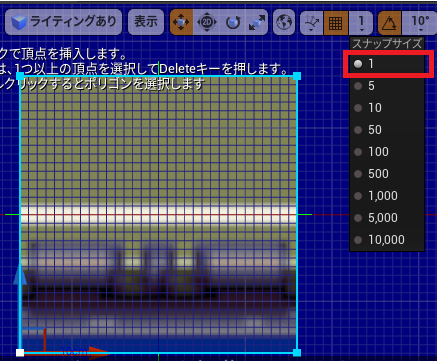
Task: Select snap size 5
Action: (387, 86)
